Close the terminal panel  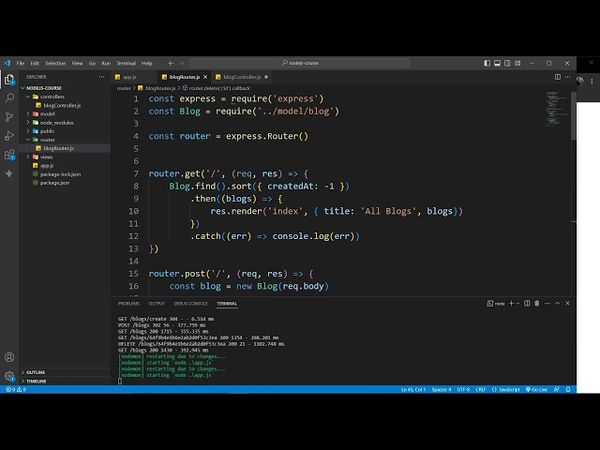pyautogui.click(x=567, y=303)
